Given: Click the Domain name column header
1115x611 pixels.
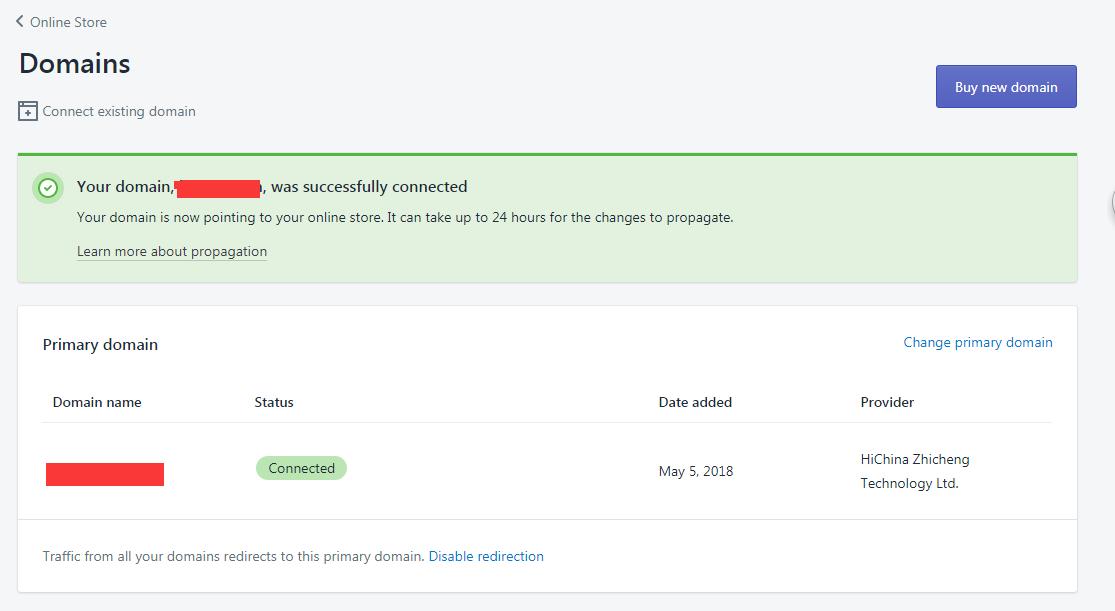Looking at the screenshot, I should click(96, 402).
